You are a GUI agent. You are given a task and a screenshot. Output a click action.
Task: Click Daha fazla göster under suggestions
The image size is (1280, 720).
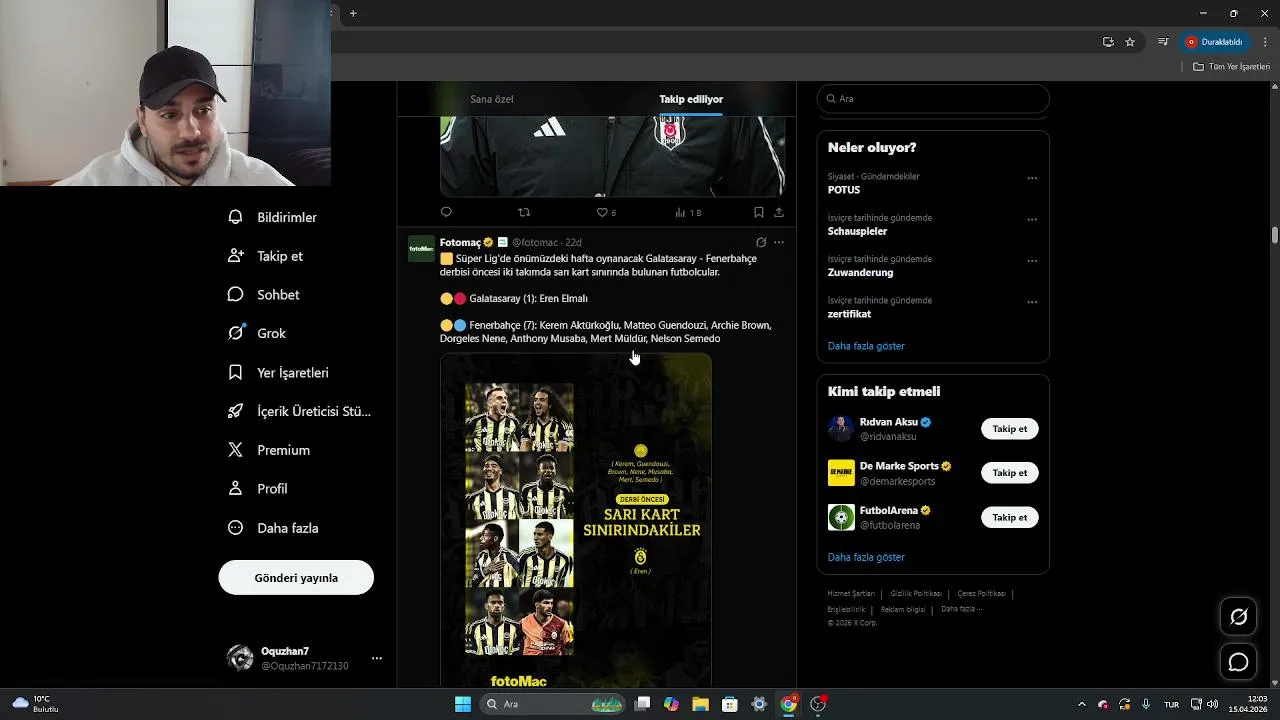pyautogui.click(x=866, y=557)
